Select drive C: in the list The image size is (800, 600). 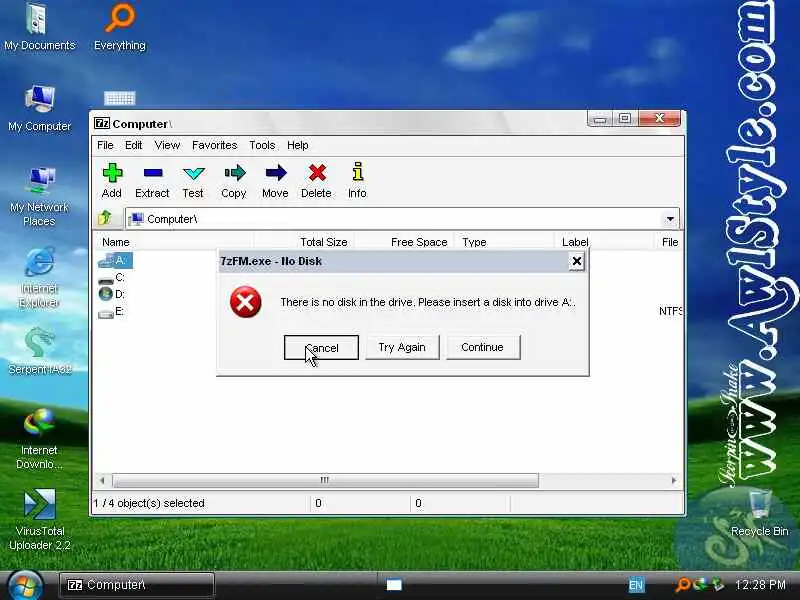click(111, 278)
